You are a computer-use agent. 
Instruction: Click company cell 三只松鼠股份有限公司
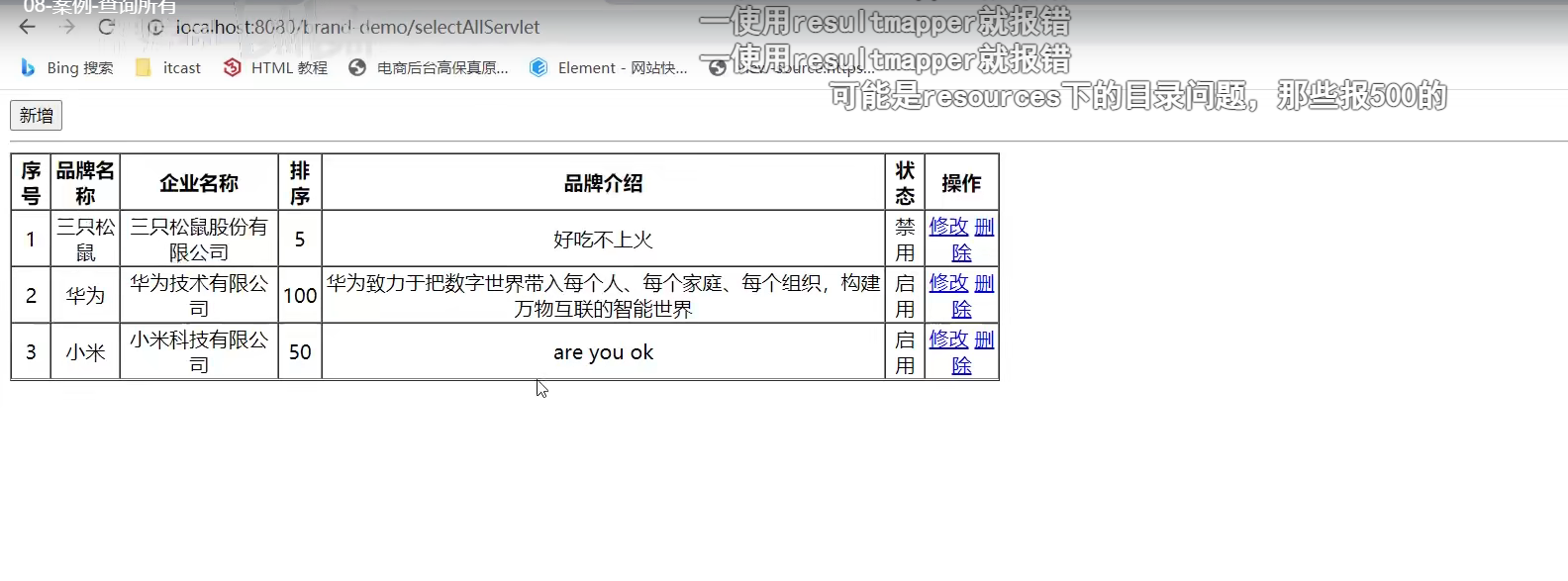tap(199, 240)
